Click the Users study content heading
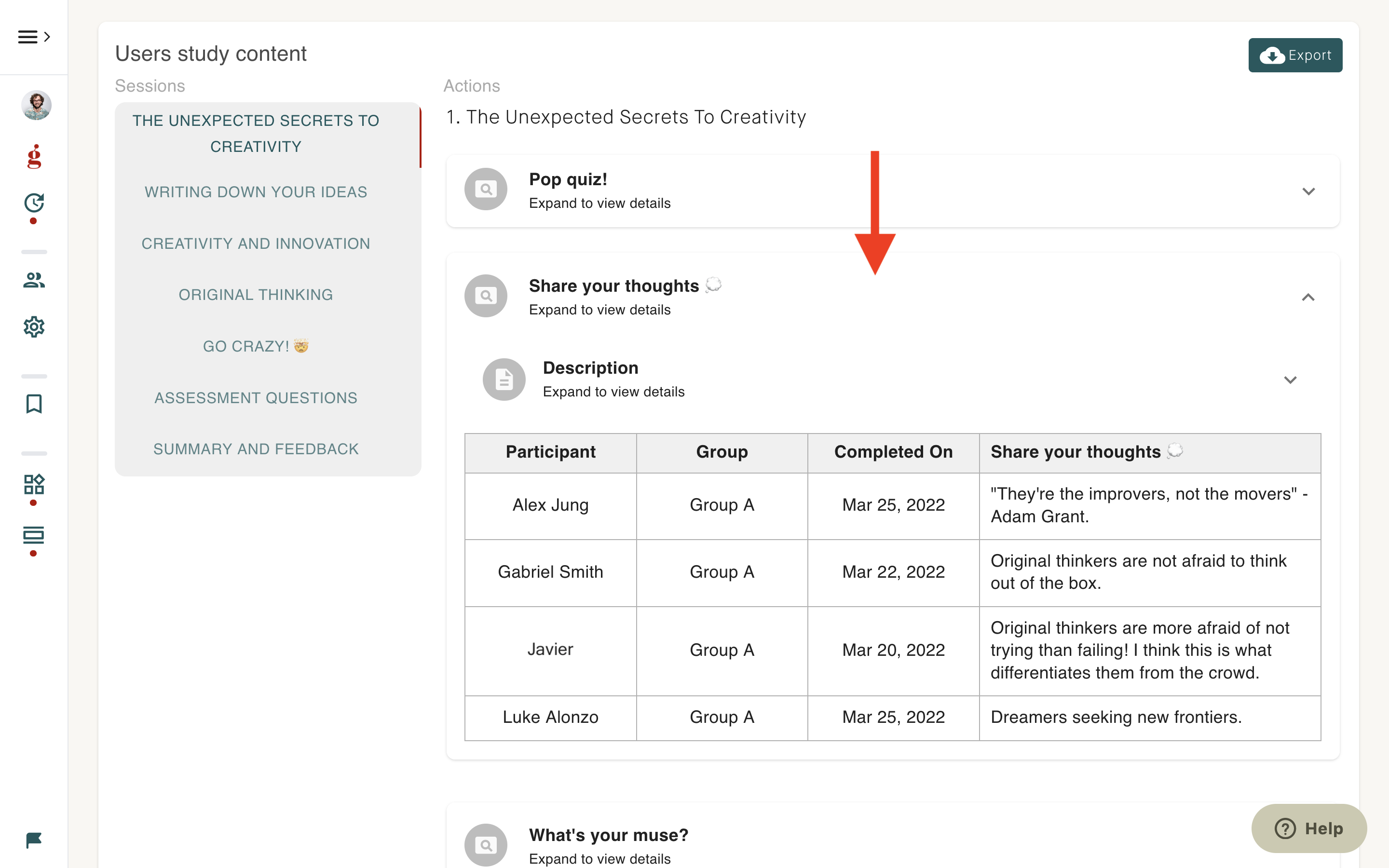This screenshot has width=1389, height=868. 211,54
